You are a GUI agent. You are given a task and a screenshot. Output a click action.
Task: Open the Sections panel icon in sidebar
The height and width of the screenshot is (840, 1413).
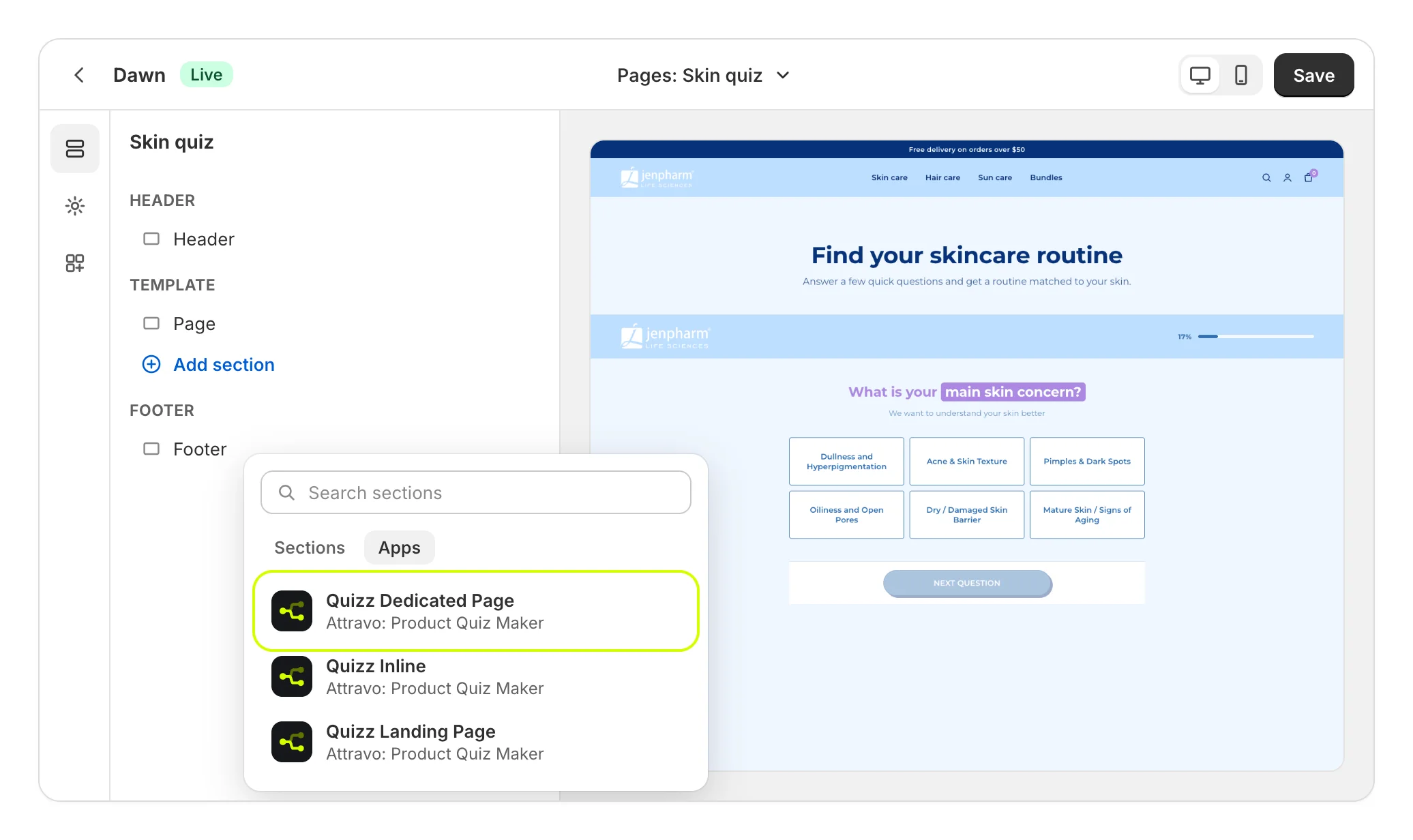pyautogui.click(x=75, y=149)
